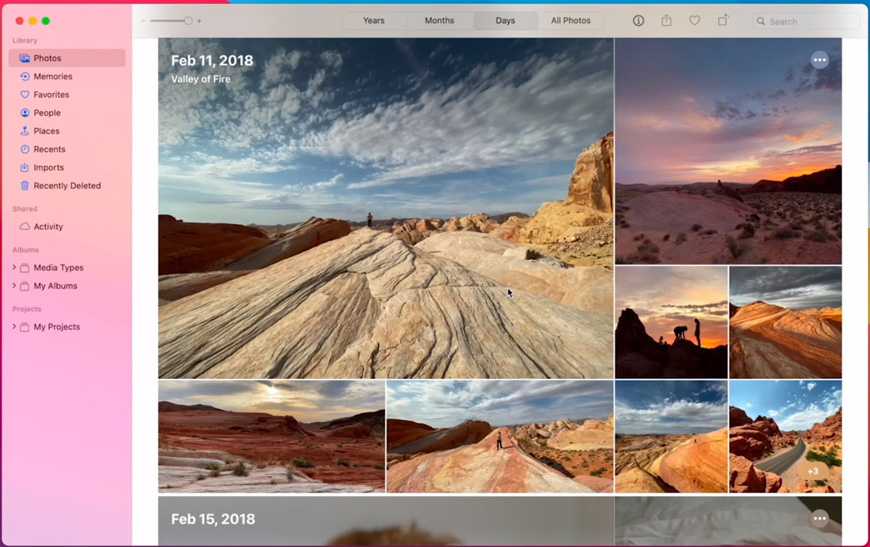Open the Share icon in toolbar

[x=667, y=21]
